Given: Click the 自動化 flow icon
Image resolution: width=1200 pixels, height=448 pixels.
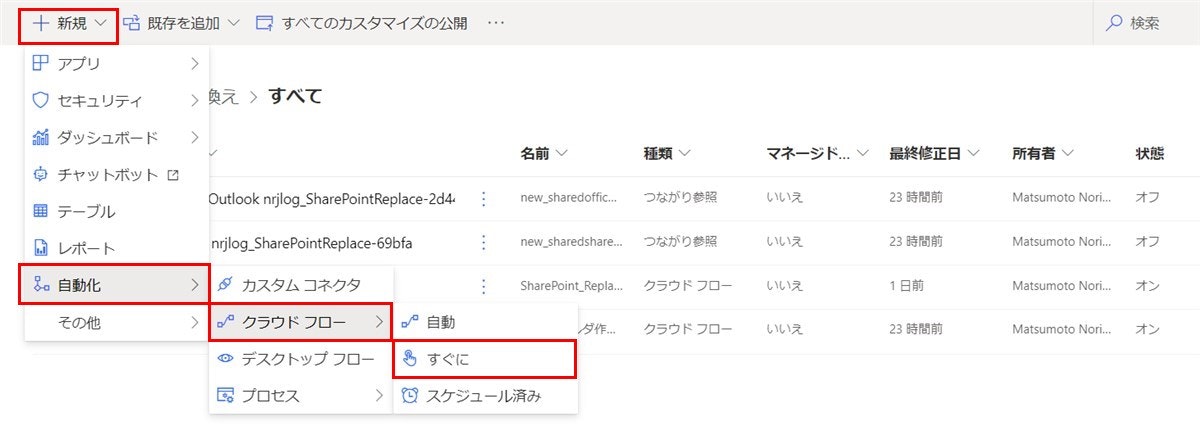Looking at the screenshot, I should point(41,285).
